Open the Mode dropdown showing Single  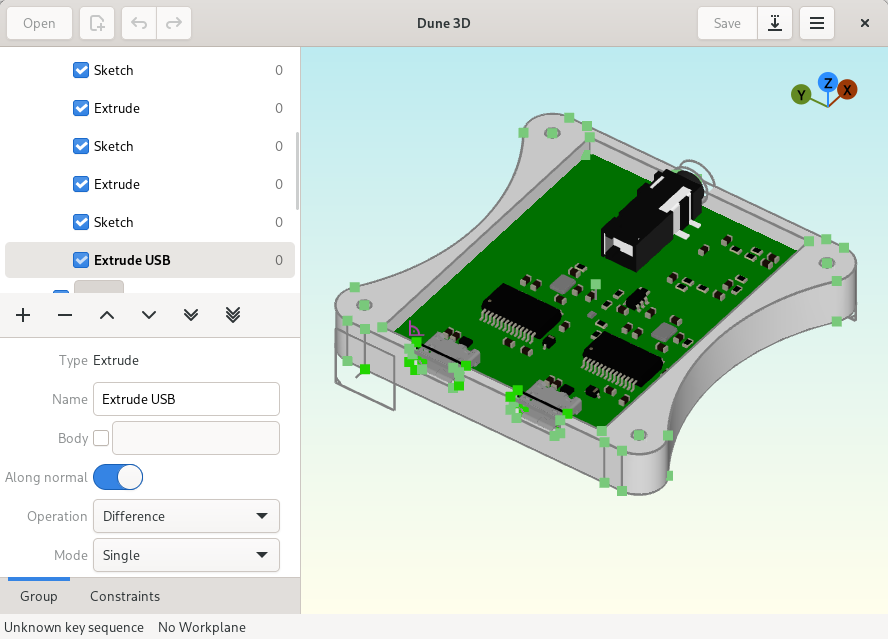point(186,555)
